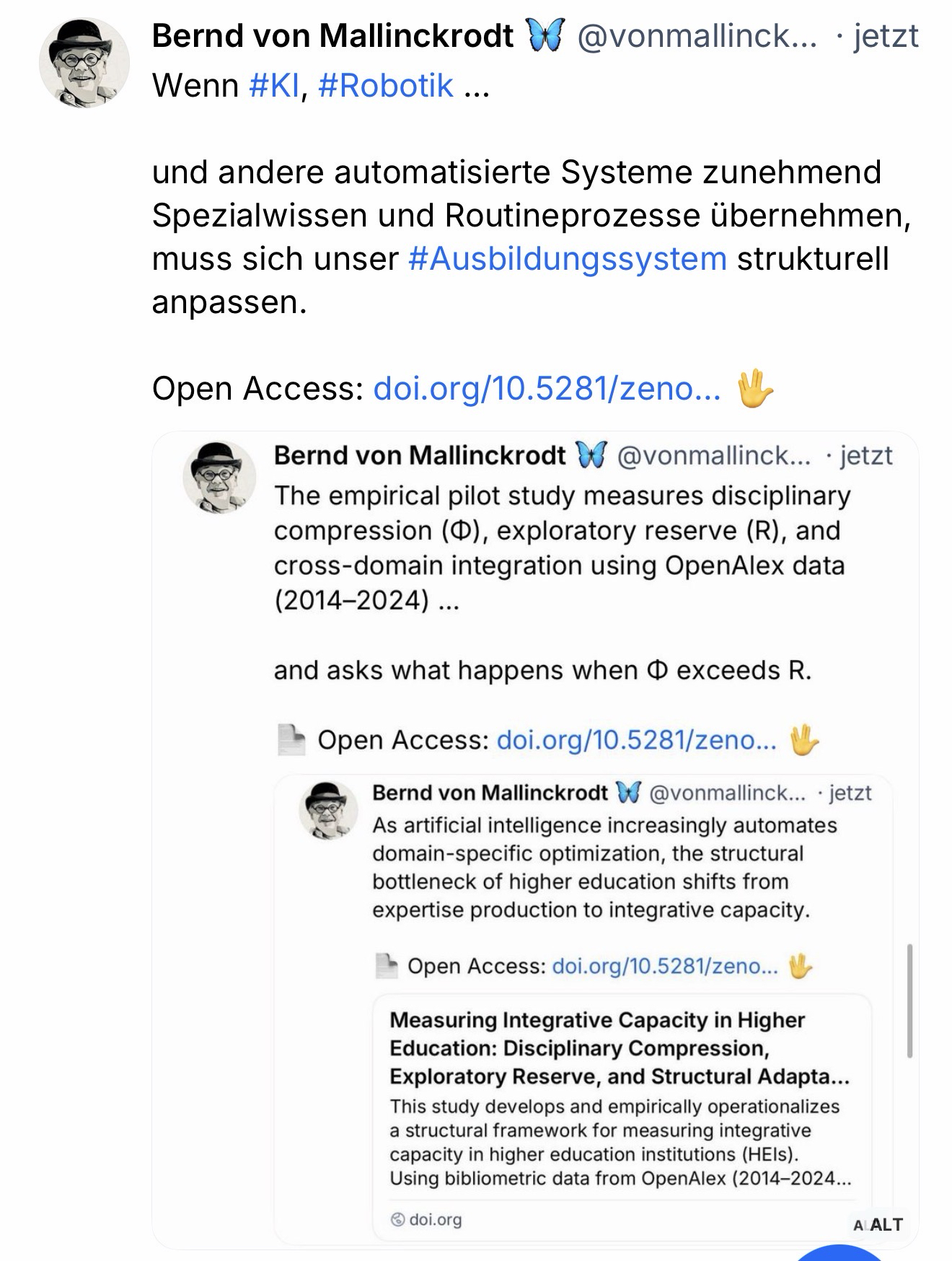The image size is (952, 1261).
Task: Click the document icon in the innermost post
Action: point(387,966)
